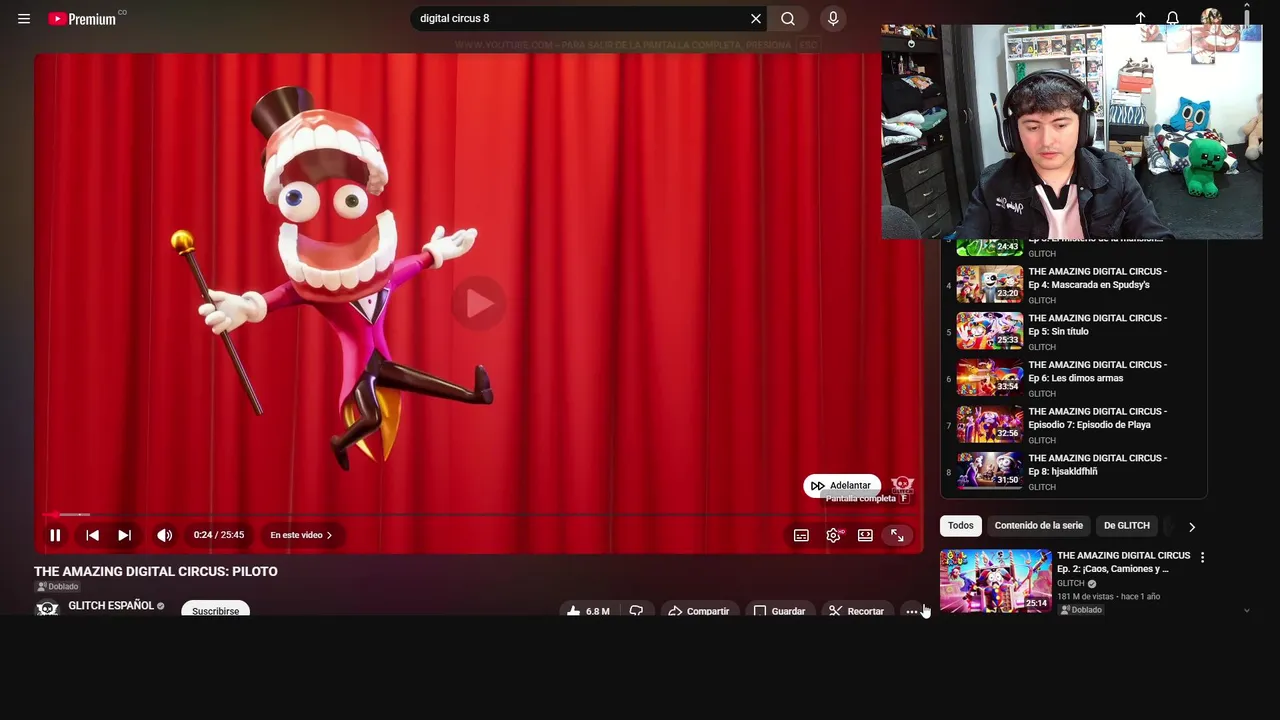Dislike the video

coord(636,610)
